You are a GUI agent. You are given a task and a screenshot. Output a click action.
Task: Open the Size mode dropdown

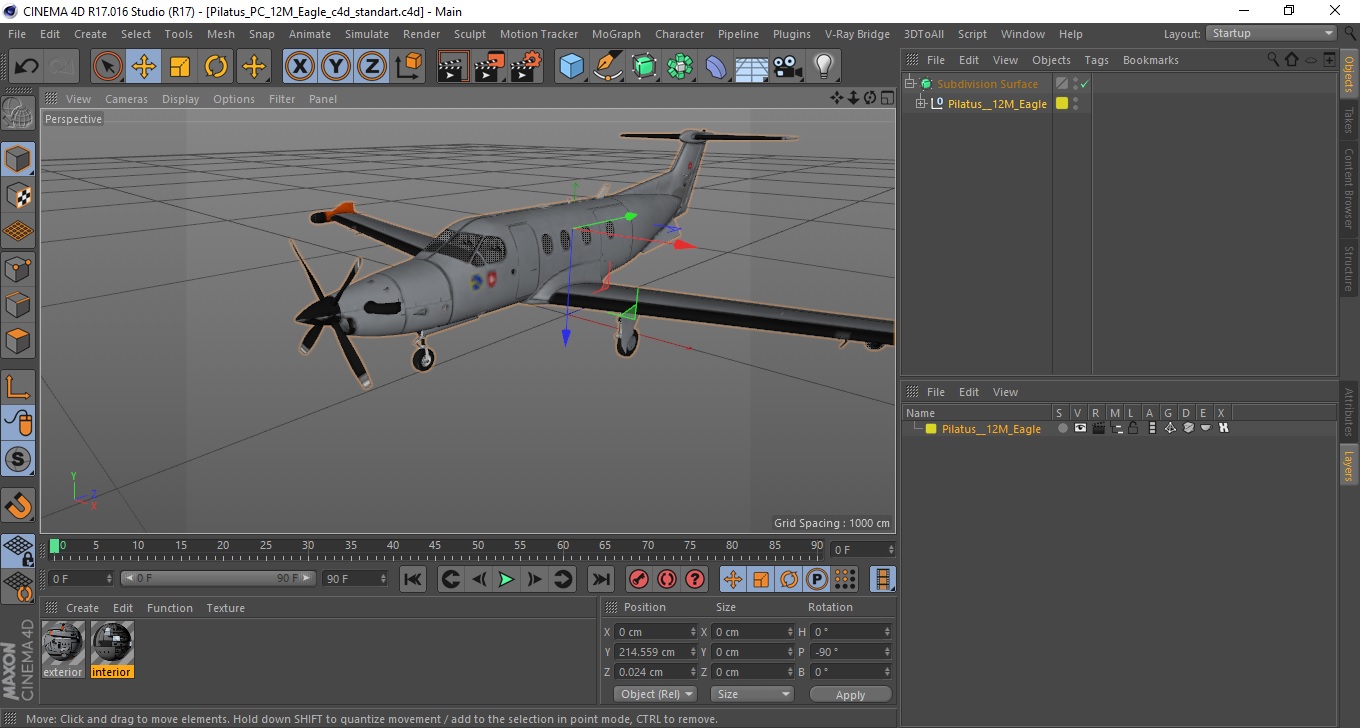coord(752,694)
